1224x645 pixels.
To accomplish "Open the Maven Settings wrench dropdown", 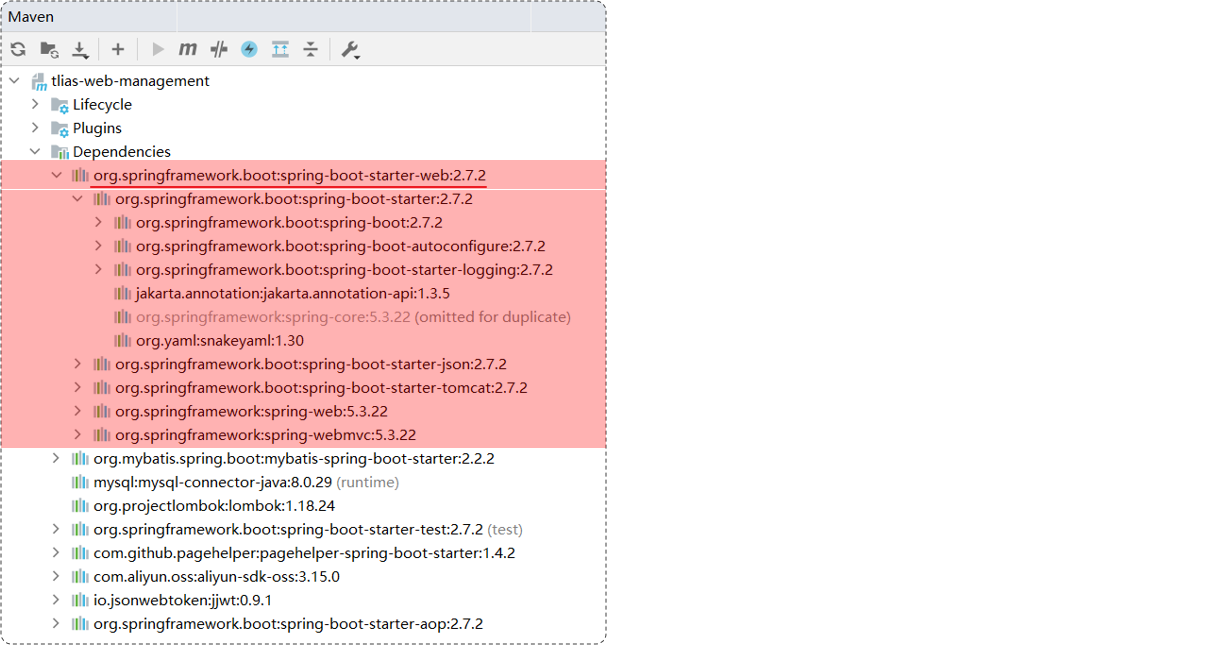I will (x=350, y=49).
